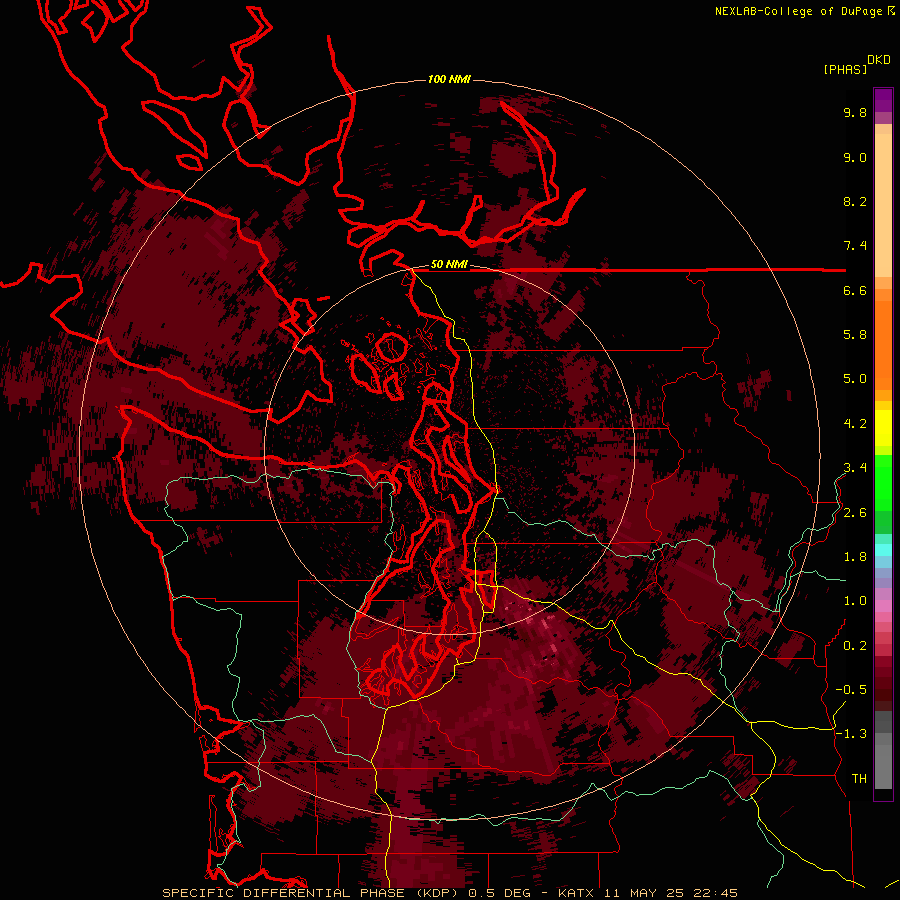
Task: Click the 2.6 scale value
Action: point(855,513)
